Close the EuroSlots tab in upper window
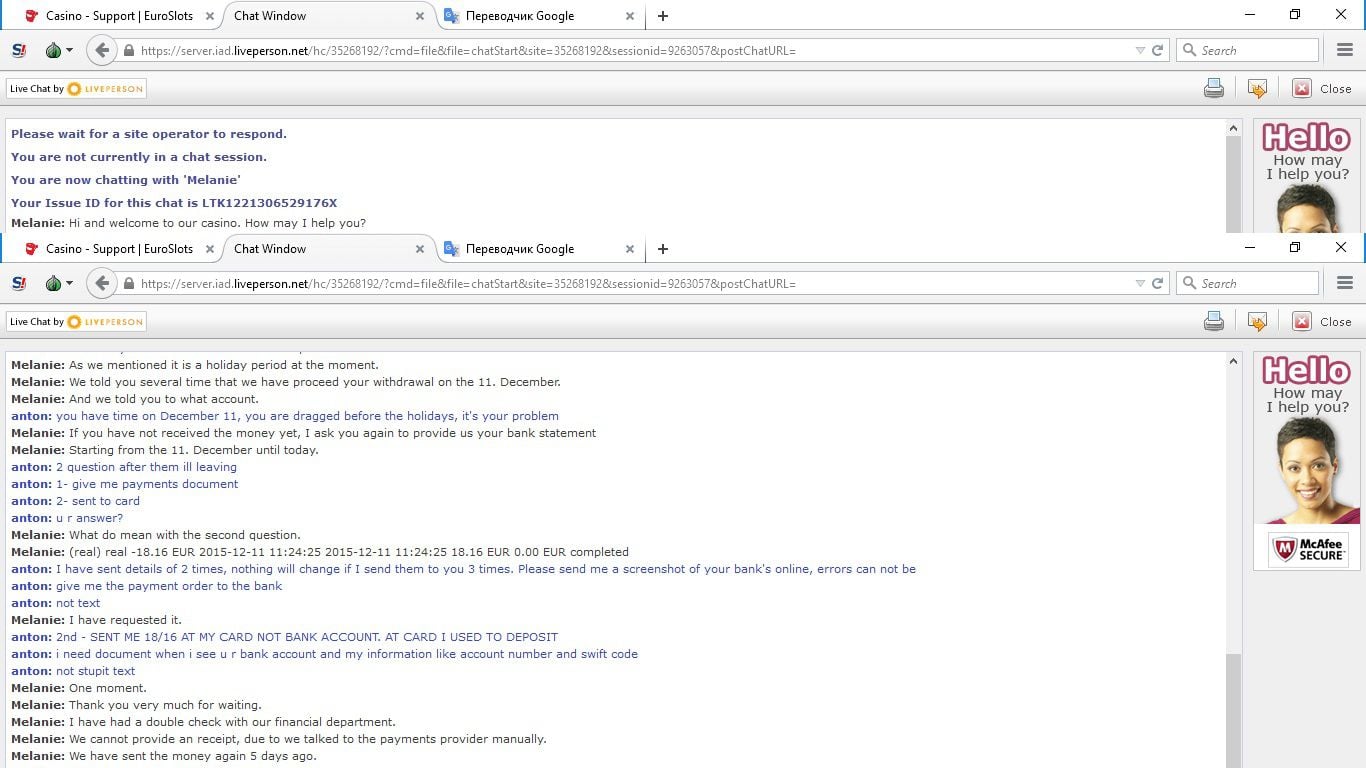This screenshot has height=768, width=1366. [210, 16]
